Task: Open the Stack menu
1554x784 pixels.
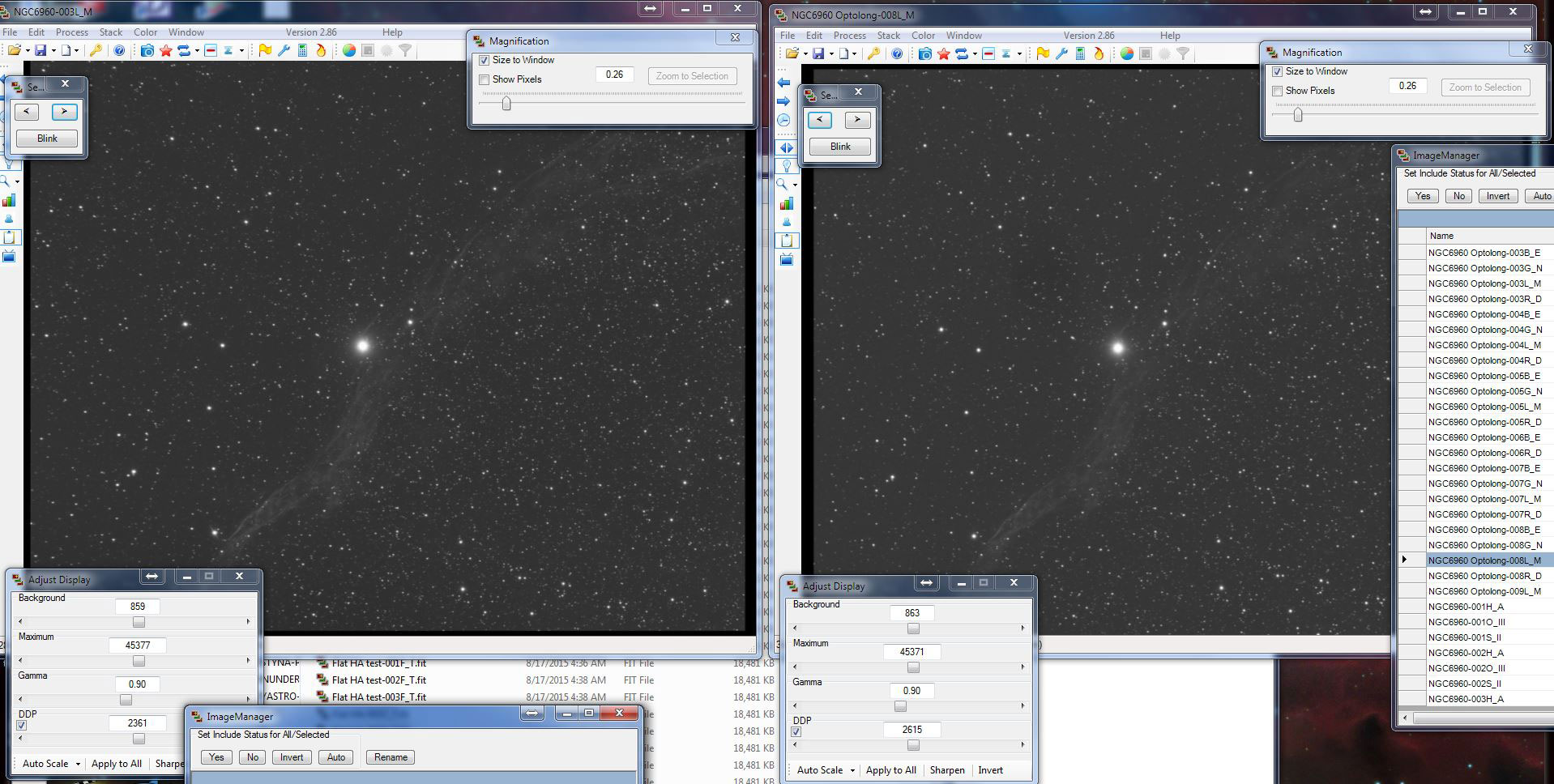Action: click(x=111, y=32)
